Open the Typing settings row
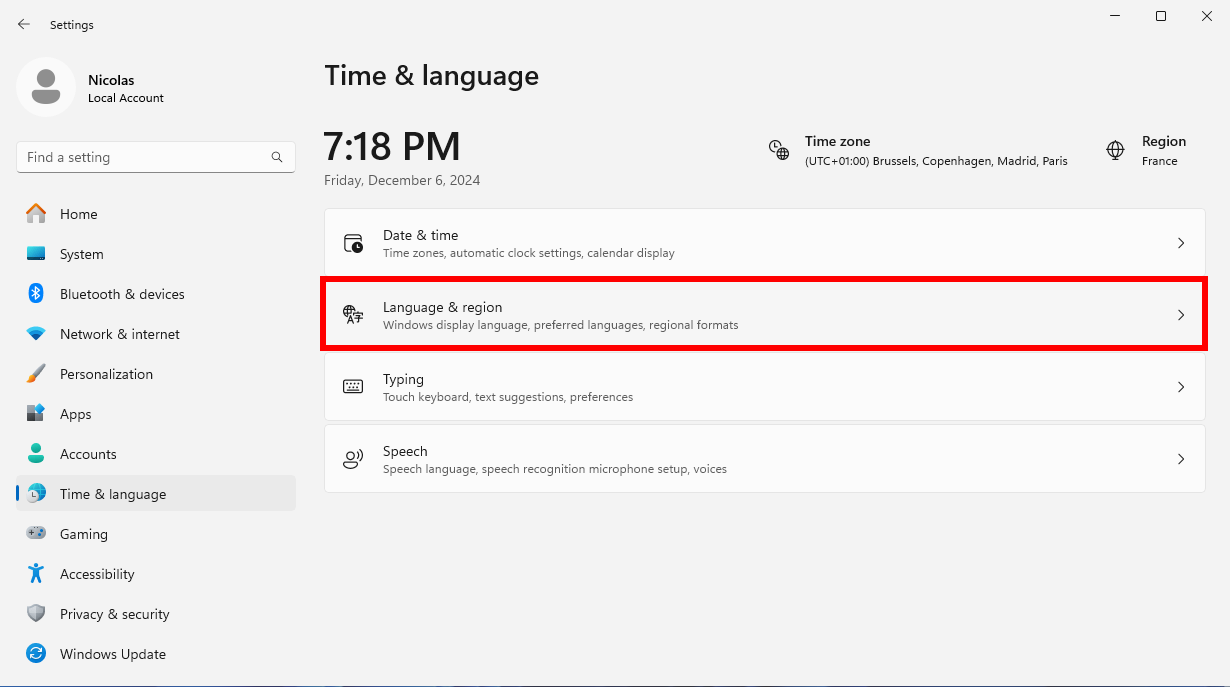This screenshot has width=1230, height=687. click(x=765, y=387)
